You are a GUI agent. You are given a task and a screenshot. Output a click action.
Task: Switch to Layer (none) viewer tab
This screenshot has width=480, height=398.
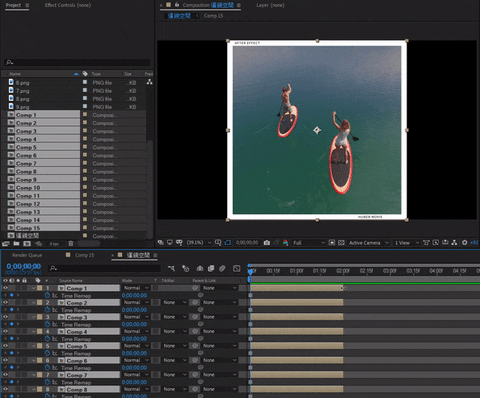[x=270, y=5]
